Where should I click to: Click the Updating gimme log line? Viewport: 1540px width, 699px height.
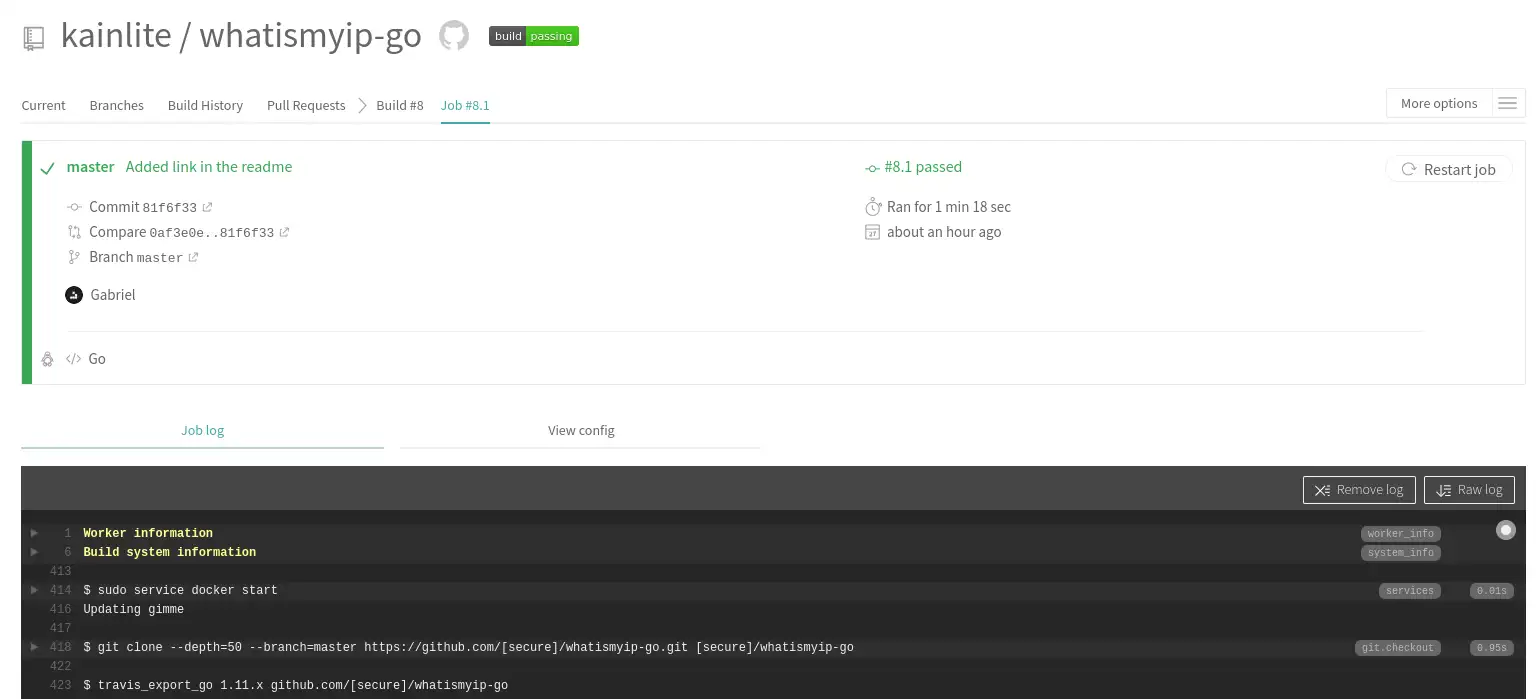(134, 609)
